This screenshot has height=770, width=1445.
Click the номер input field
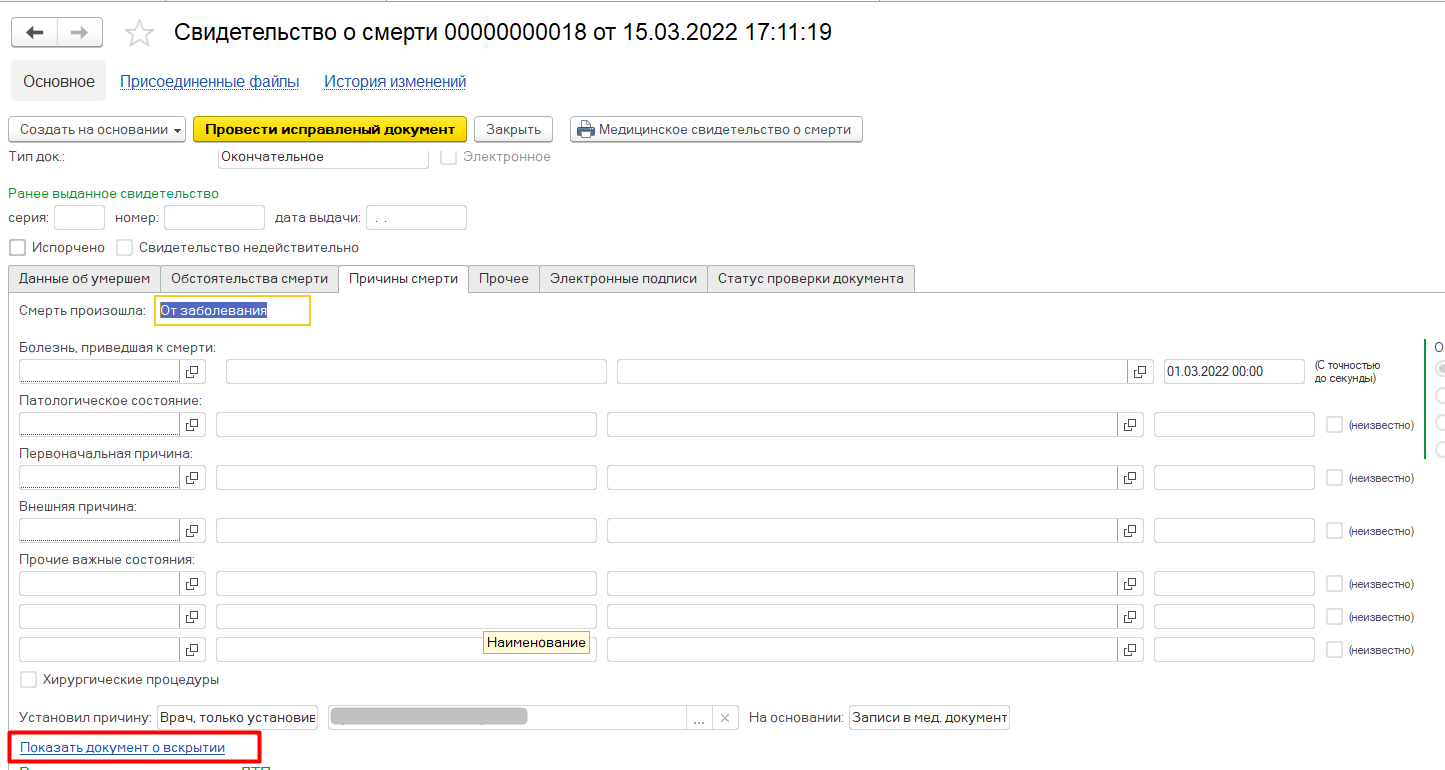pos(214,217)
